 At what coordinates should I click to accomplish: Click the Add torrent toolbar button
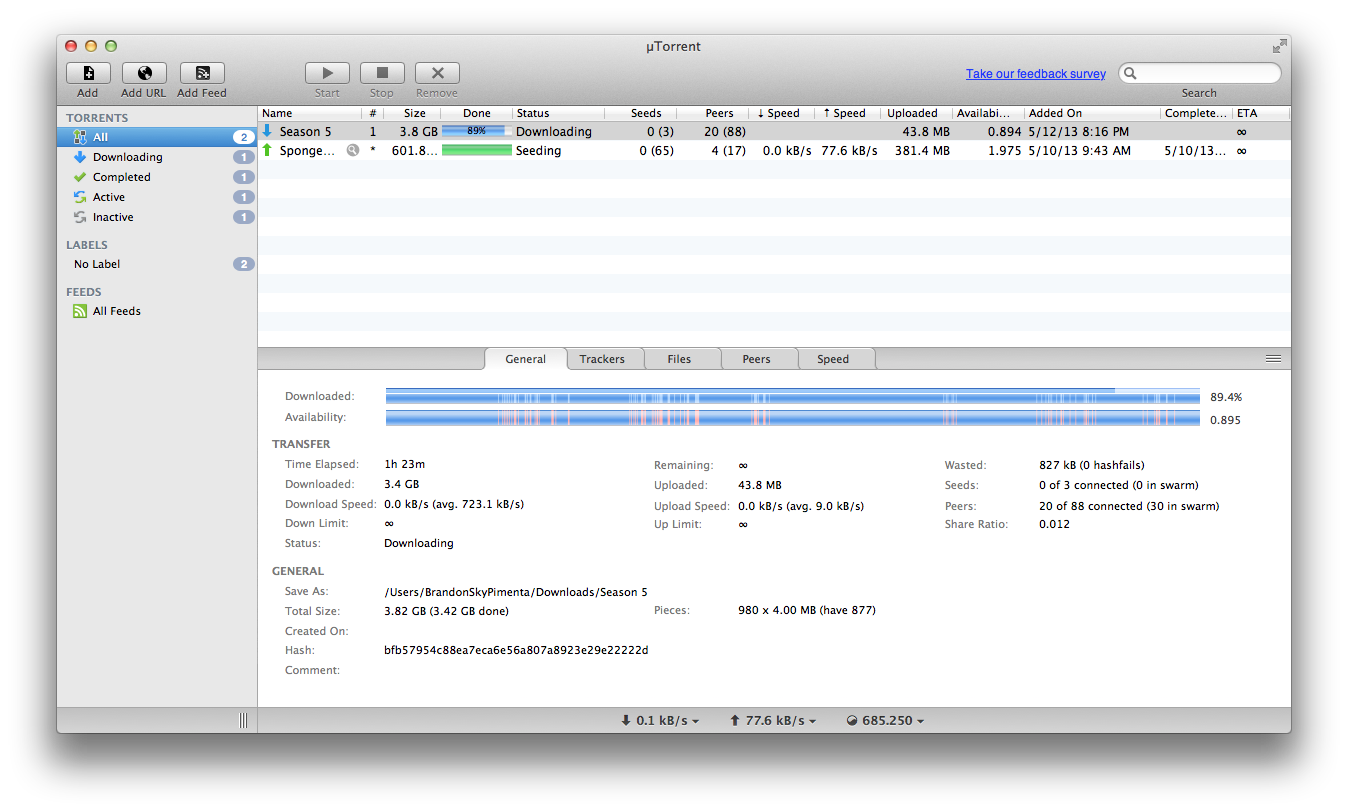pos(88,73)
